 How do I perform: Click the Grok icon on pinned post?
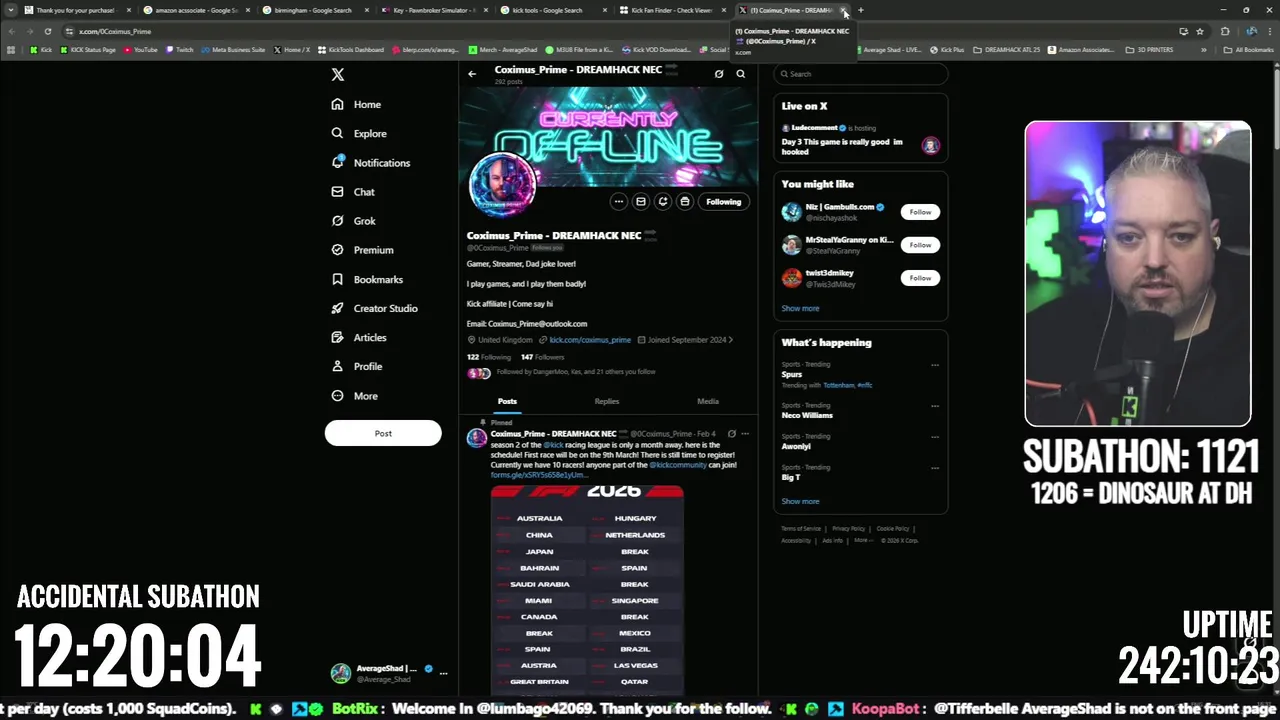732,434
